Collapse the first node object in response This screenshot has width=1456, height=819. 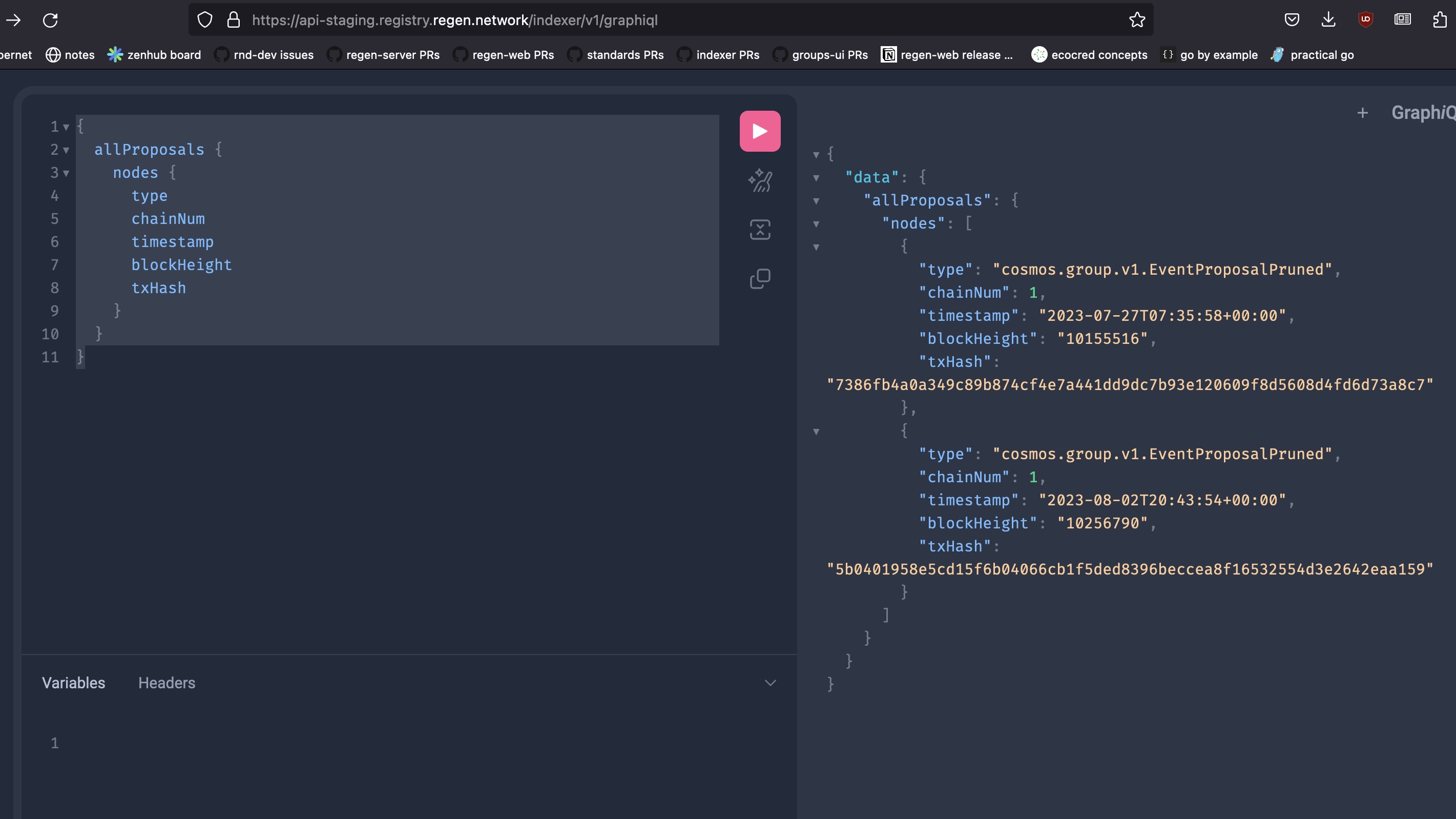click(816, 247)
